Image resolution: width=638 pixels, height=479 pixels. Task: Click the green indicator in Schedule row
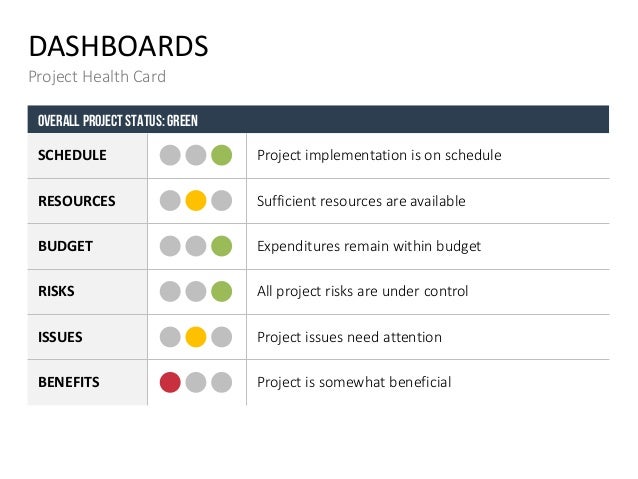click(222, 156)
